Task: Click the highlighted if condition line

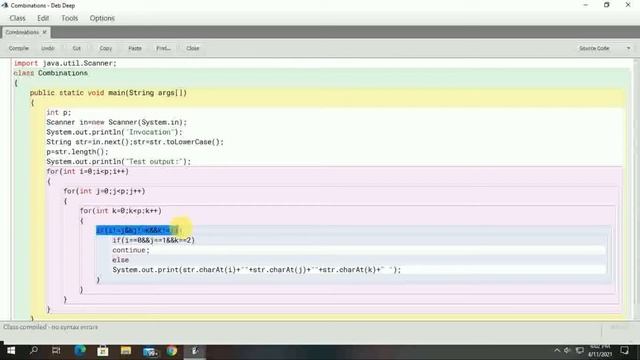Action: [x=138, y=230]
